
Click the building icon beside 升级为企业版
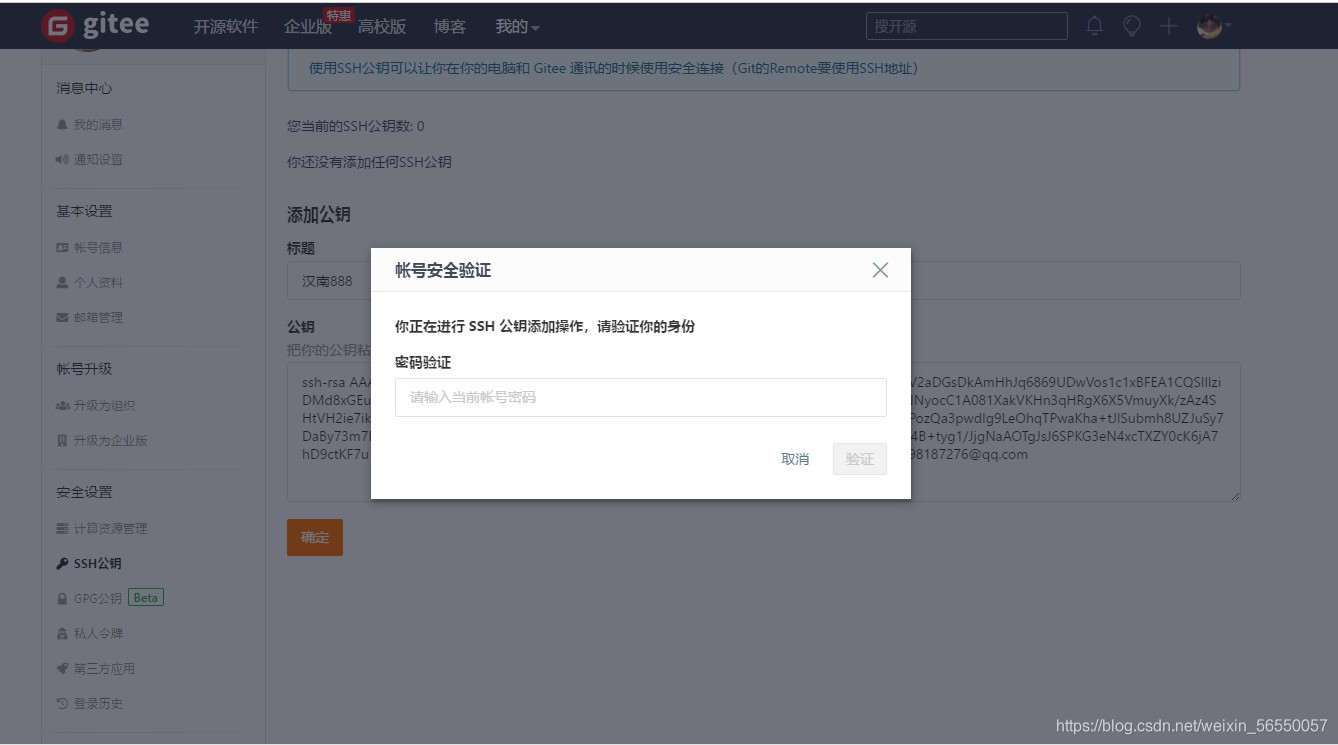tap(62, 440)
